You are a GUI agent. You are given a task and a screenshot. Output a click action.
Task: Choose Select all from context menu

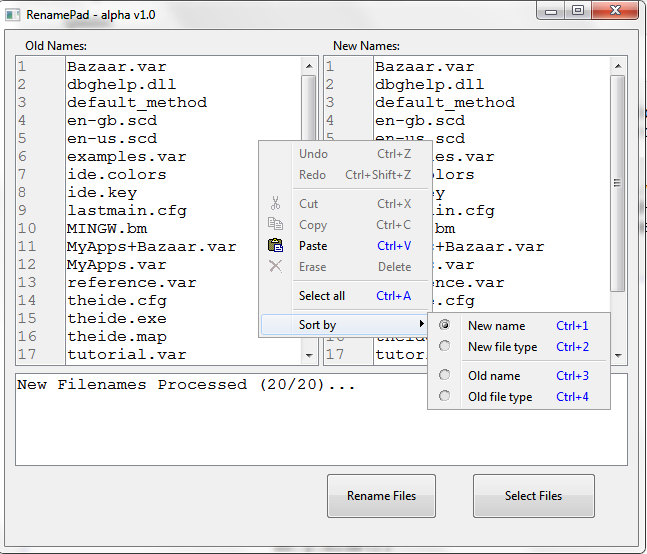322,296
